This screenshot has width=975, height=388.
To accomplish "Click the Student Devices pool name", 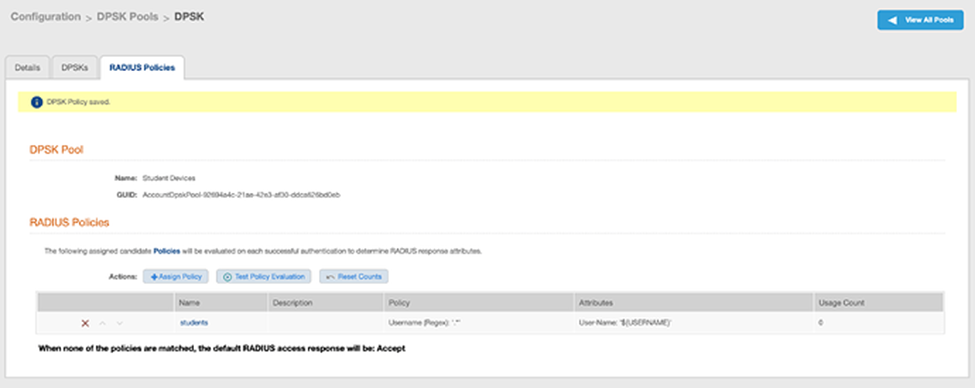I will click(x=169, y=178).
